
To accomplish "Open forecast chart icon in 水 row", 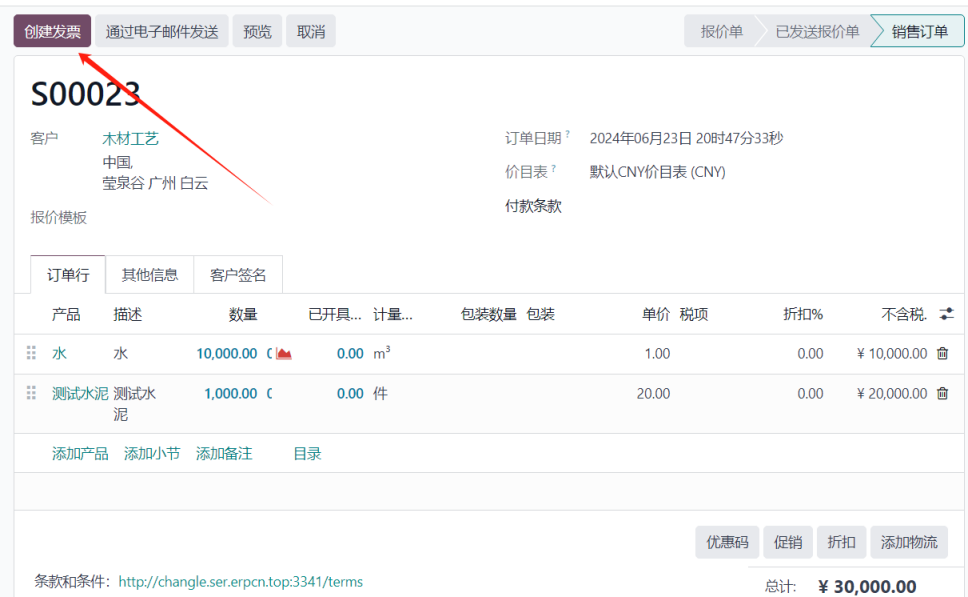I will pos(283,354).
